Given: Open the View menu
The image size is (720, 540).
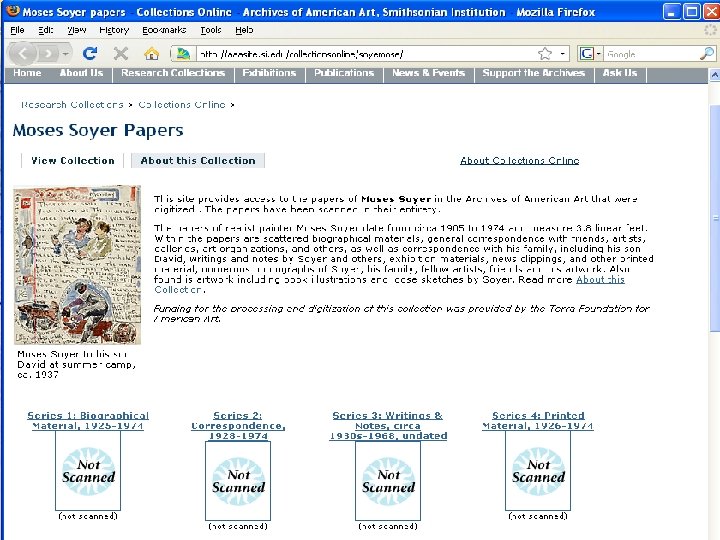Looking at the screenshot, I should tap(76, 30).
